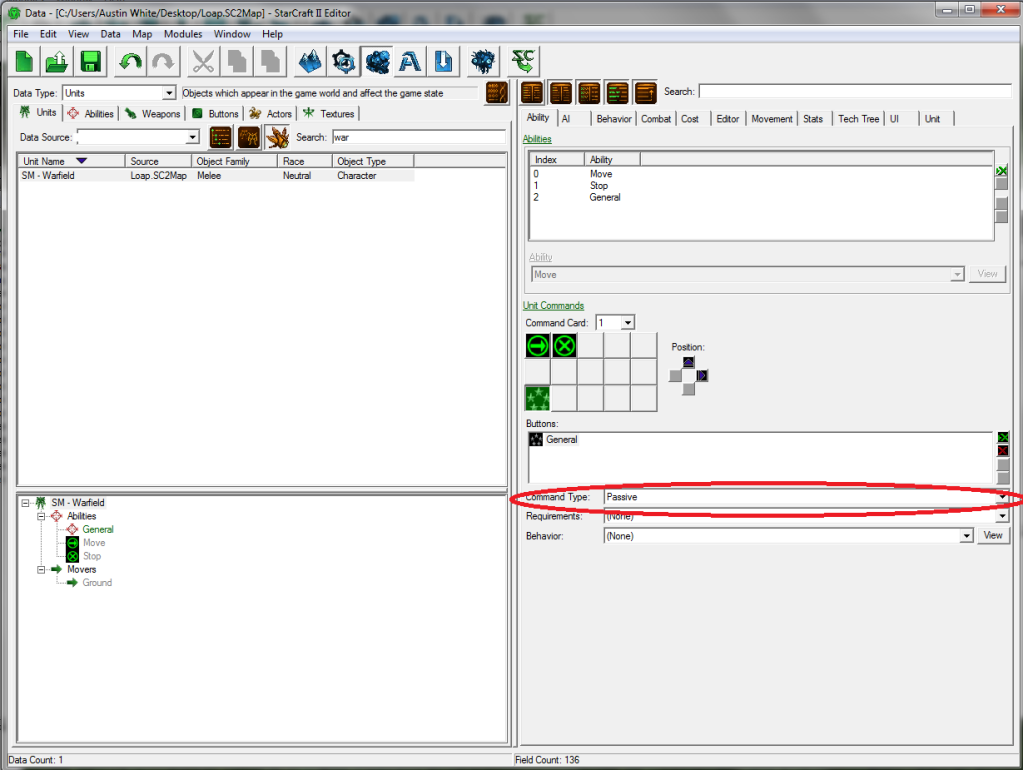Collapse the Abilities tree node
Viewport: 1023px width, 770px height.
pos(41,516)
